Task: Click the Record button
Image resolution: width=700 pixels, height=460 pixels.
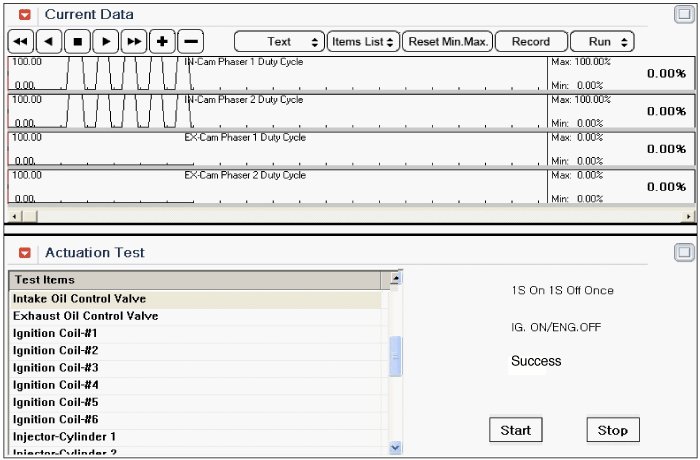Action: 530,42
